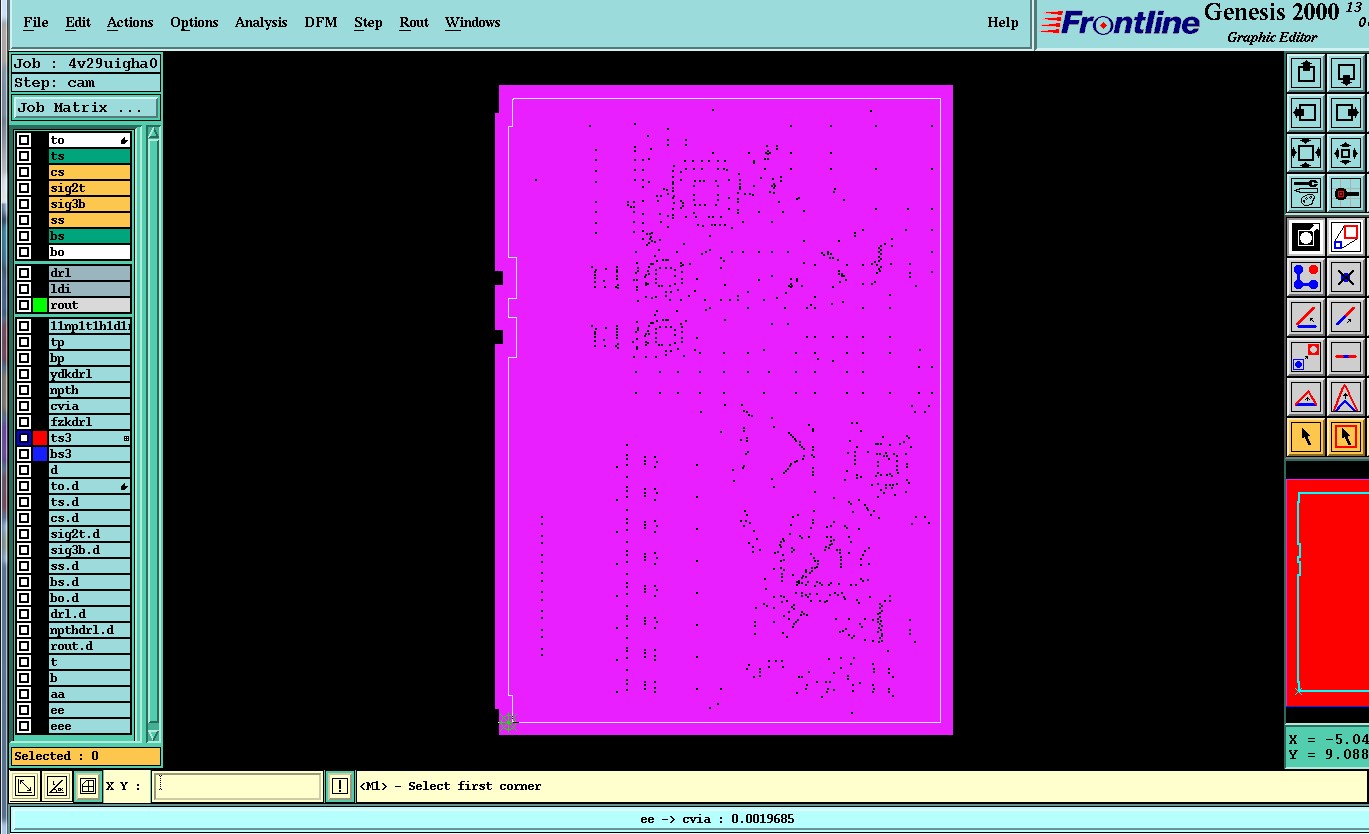The image size is (1369, 834).
Task: Select the black X on blue dot tool
Action: point(1346,277)
